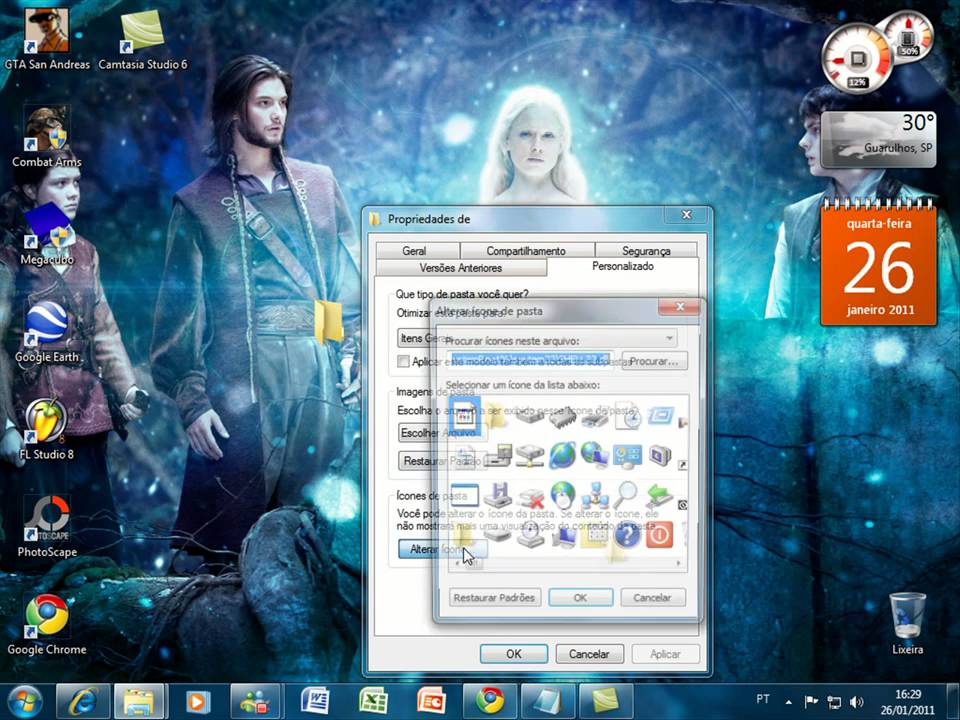Screen dimensions: 960x720
Task: Select the globe with mouse icon
Action: pyautogui.click(x=563, y=495)
